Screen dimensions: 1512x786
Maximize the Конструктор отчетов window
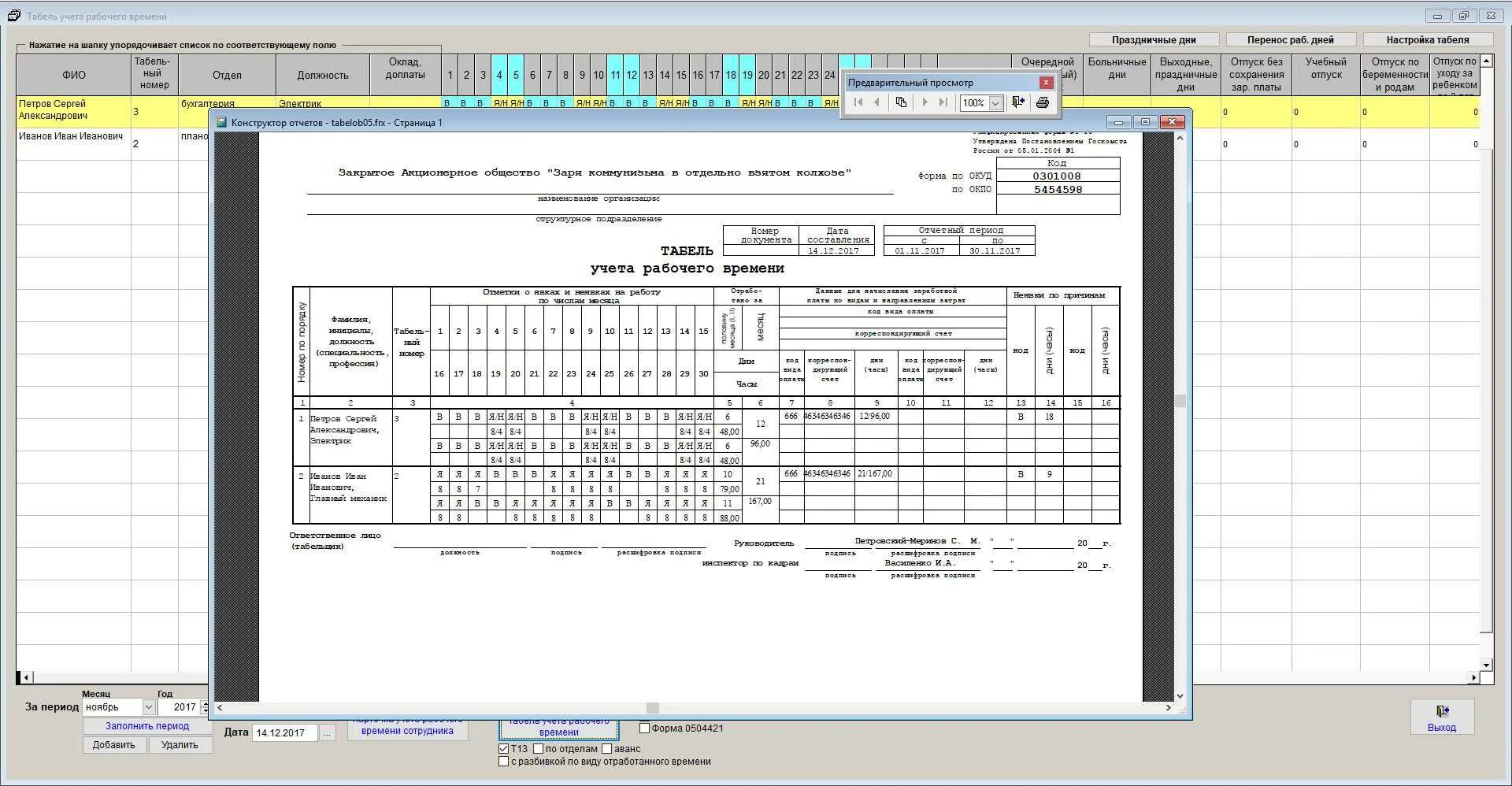pyautogui.click(x=1145, y=122)
